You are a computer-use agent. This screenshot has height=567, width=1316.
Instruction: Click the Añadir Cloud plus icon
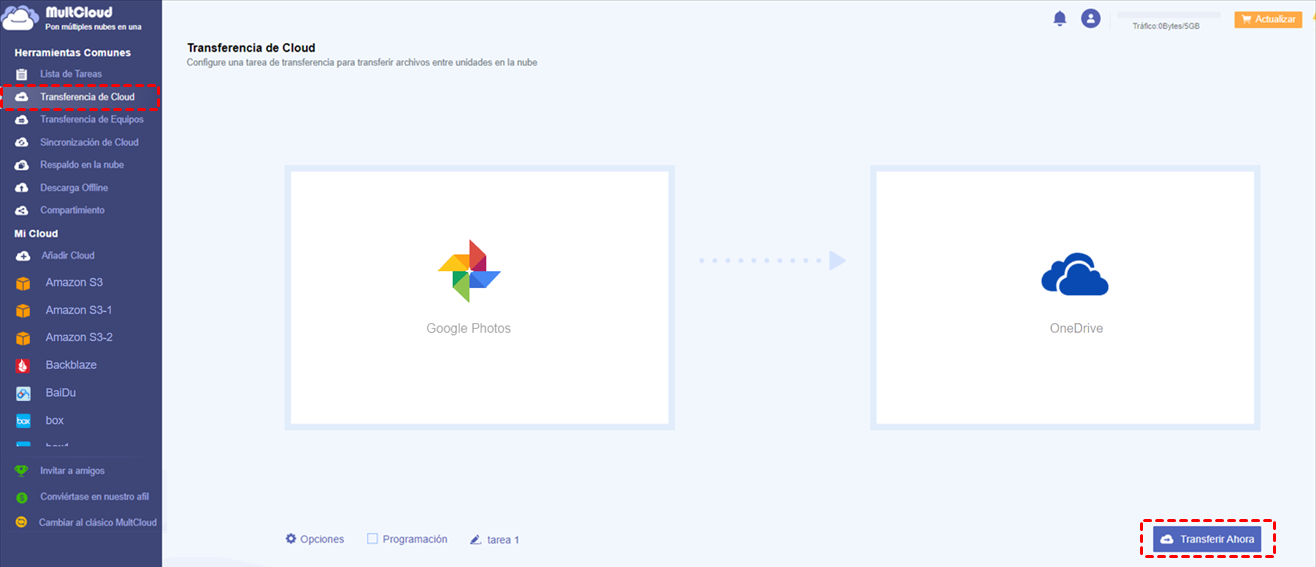[22, 256]
